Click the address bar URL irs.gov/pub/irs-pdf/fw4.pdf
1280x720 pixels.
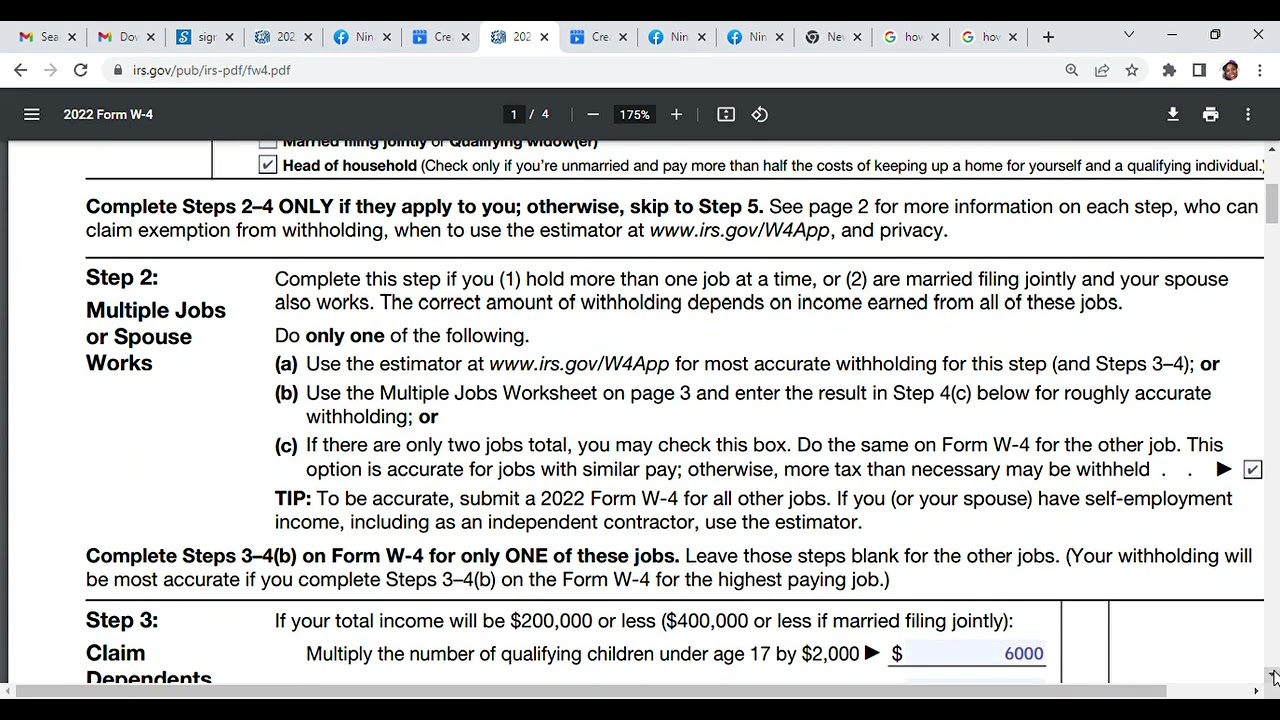[212, 71]
